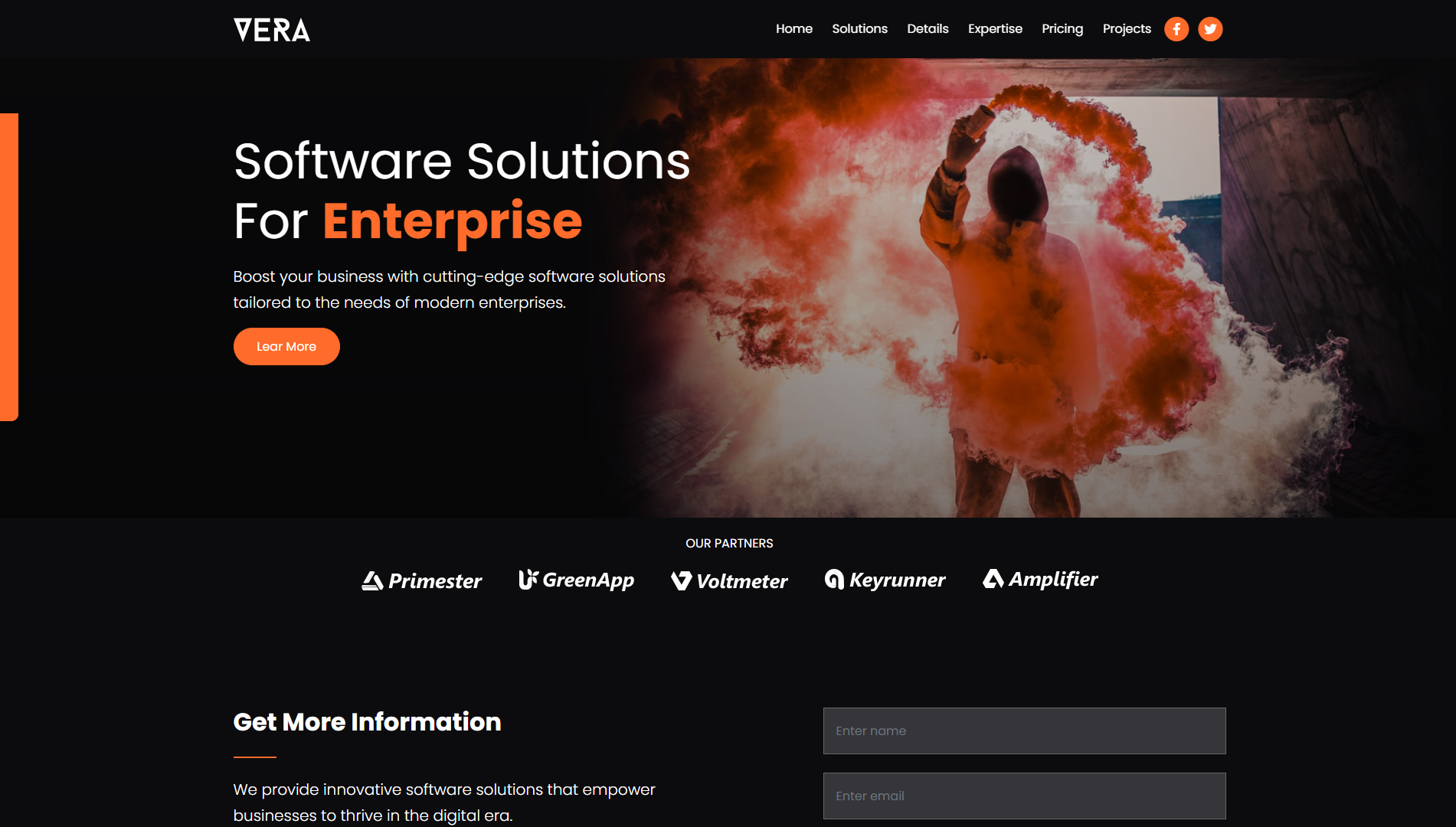1456x827 pixels.
Task: Click the smoke flare hero image
Action: point(1034,291)
